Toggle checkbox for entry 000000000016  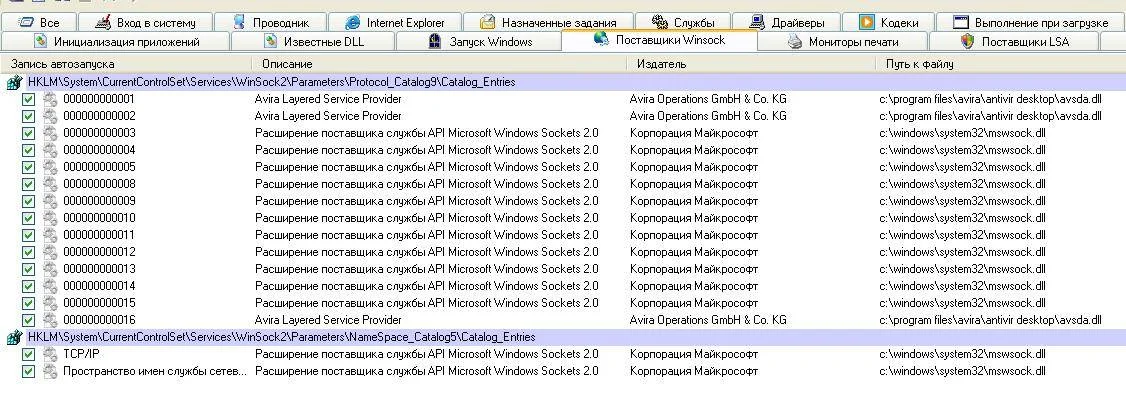[x=28, y=320]
